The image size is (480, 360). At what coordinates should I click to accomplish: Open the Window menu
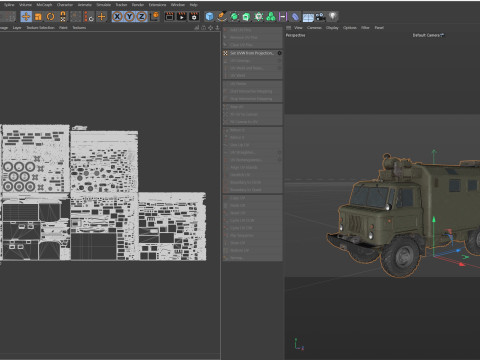178,5
